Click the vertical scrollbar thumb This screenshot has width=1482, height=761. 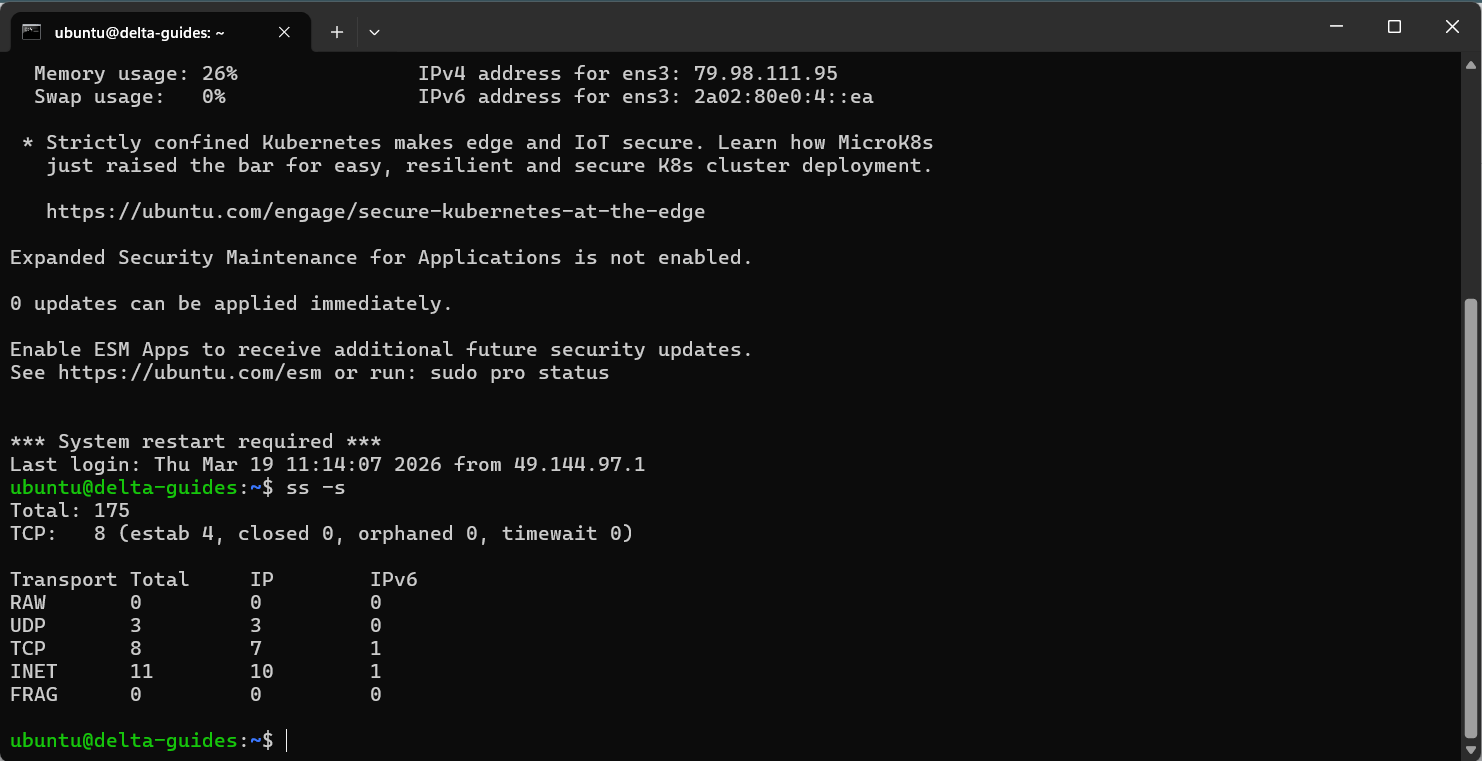pyautogui.click(x=1471, y=518)
